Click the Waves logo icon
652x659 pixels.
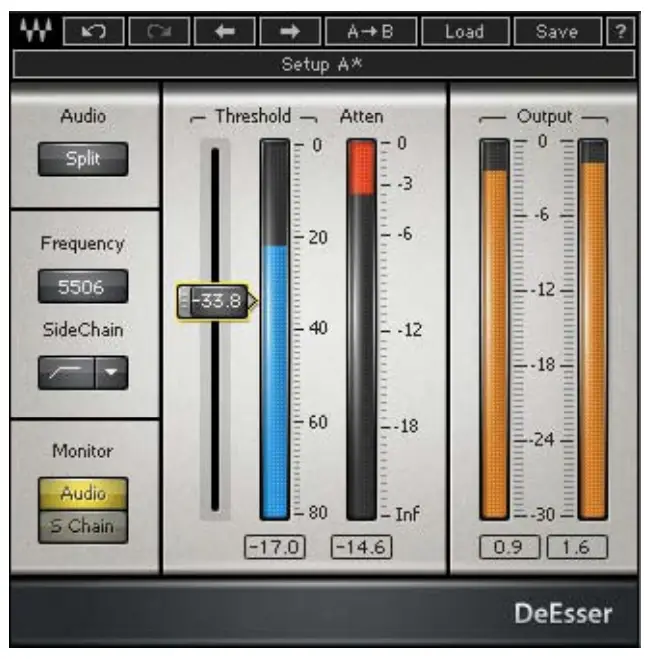point(36,30)
